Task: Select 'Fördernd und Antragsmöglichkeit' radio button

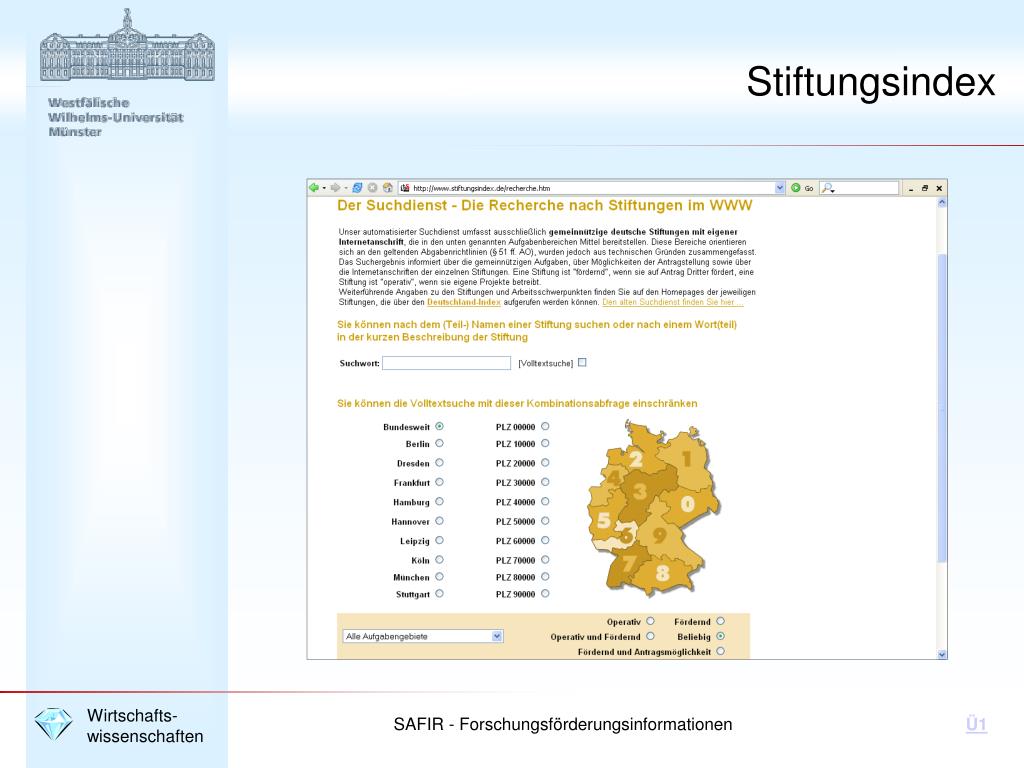Action: [720, 651]
